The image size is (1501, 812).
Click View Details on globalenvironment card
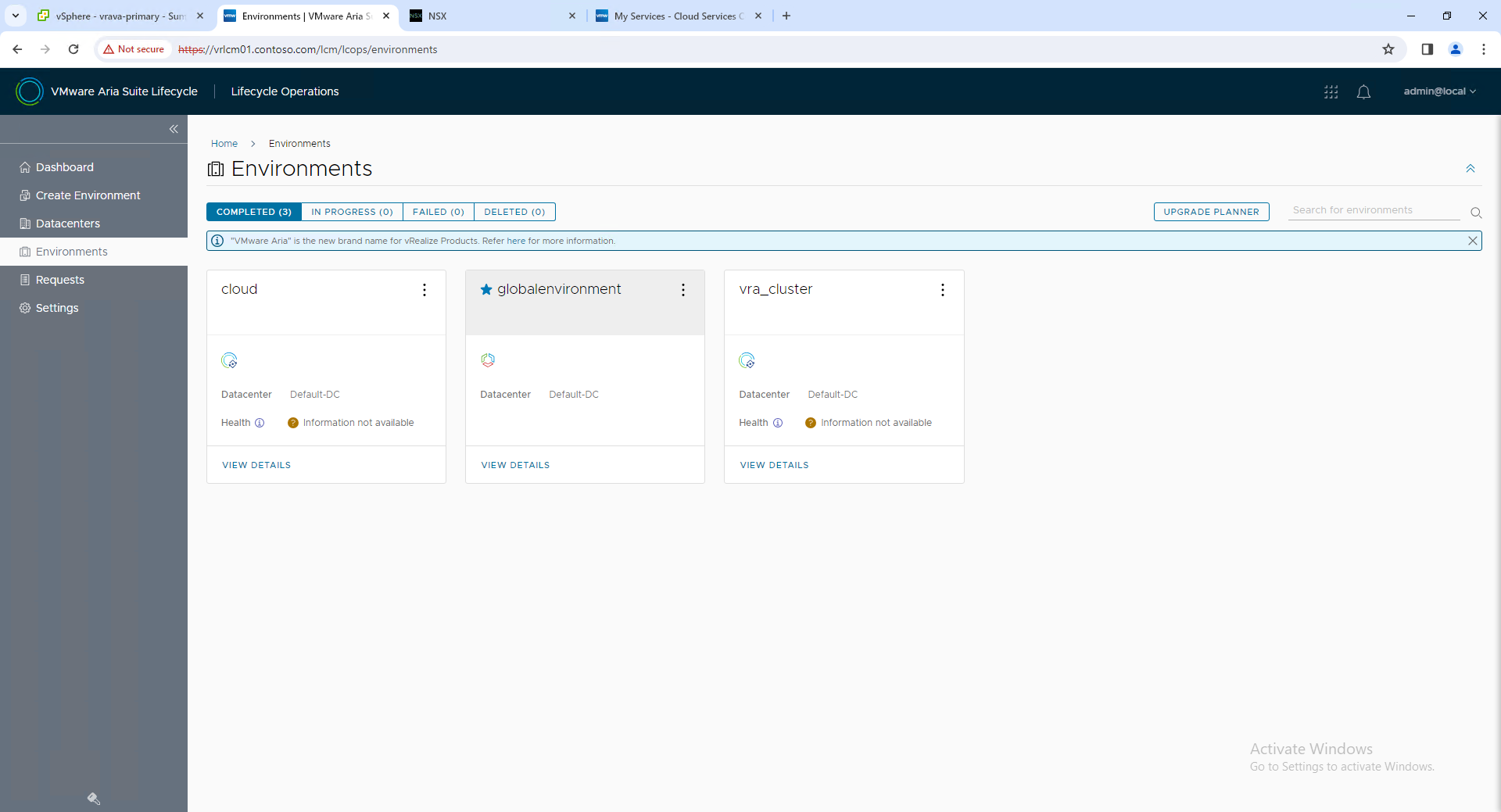(515, 465)
